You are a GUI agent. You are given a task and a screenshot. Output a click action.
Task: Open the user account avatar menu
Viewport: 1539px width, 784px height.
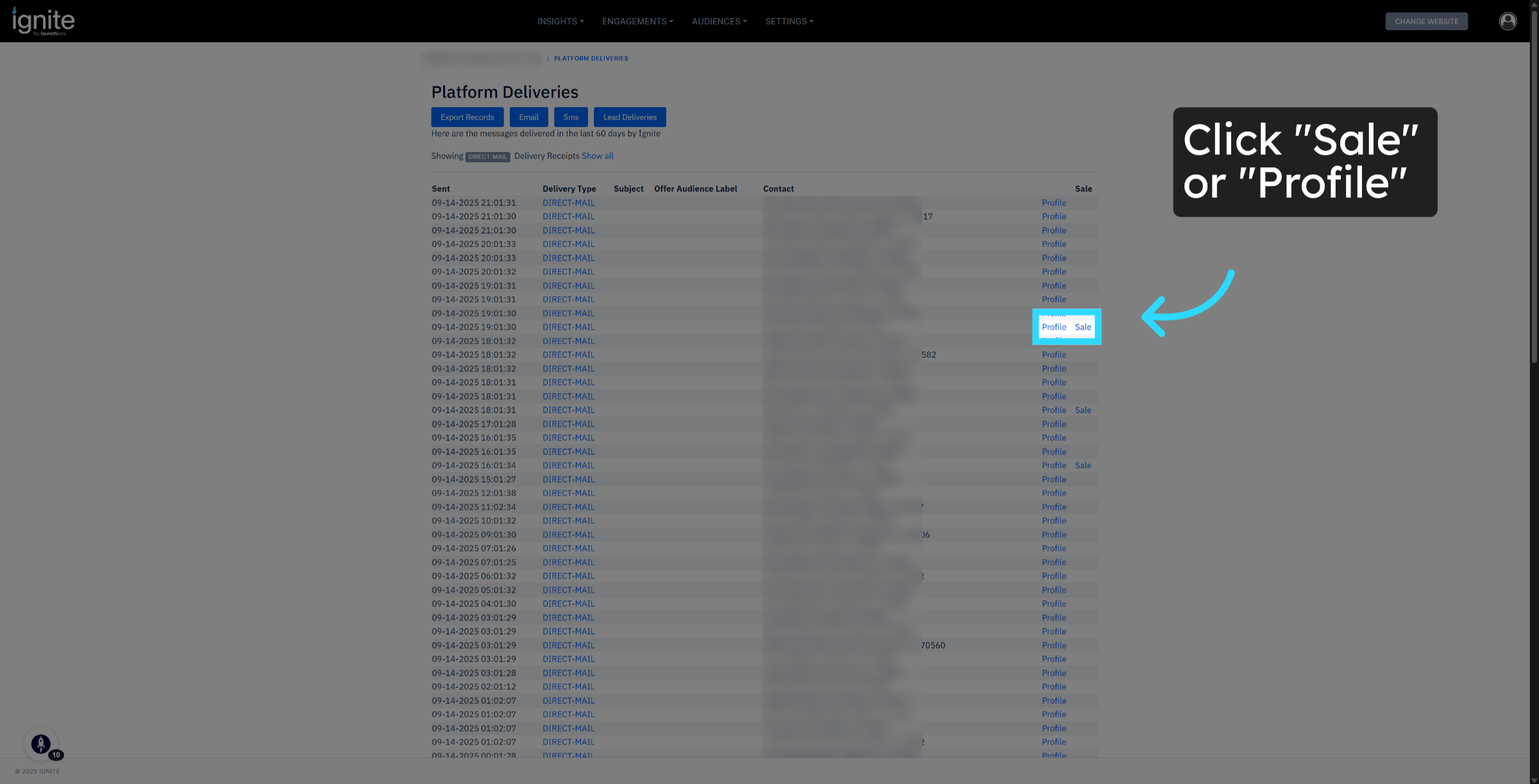tap(1508, 21)
